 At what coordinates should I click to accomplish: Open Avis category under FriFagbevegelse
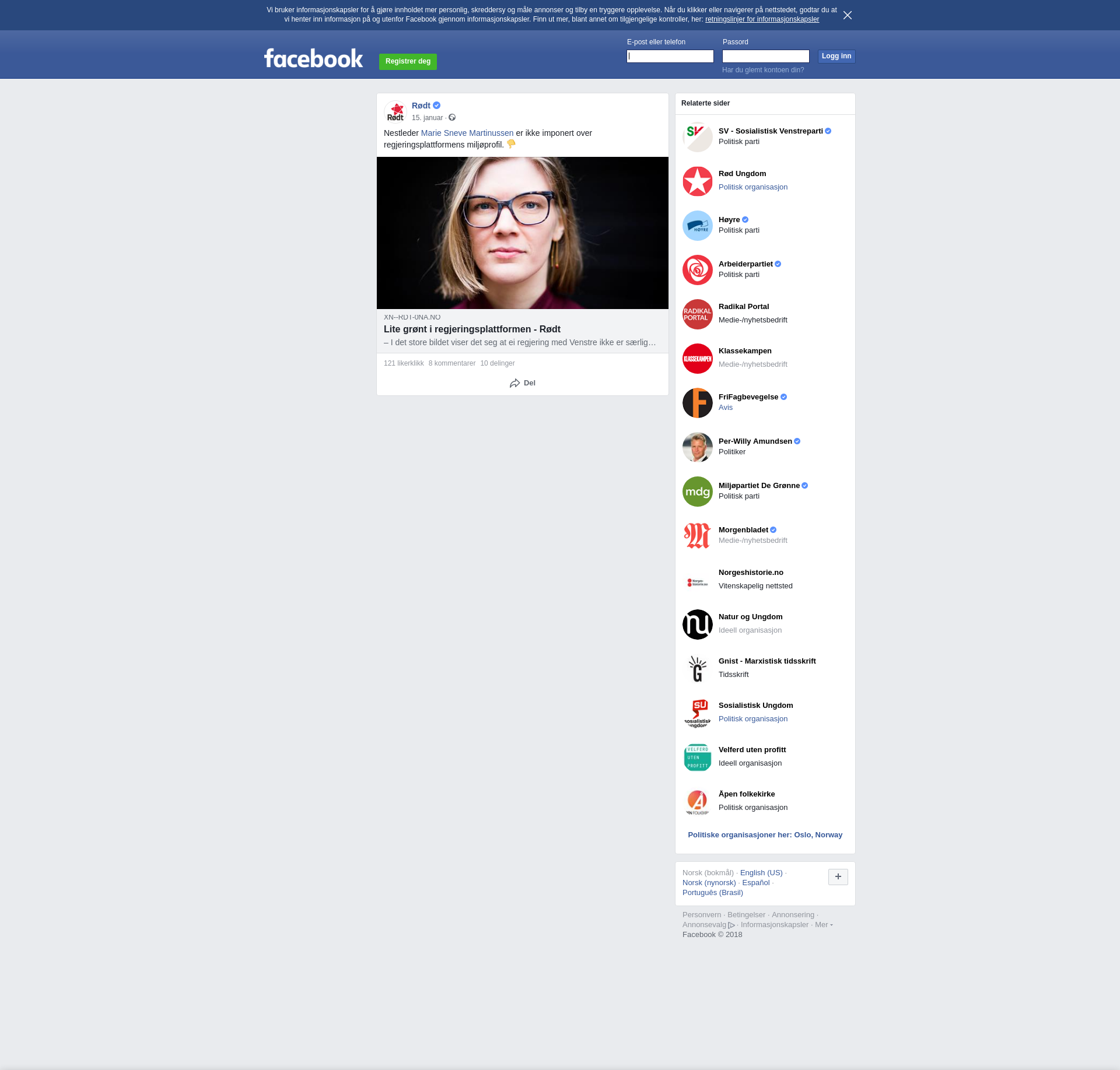(x=726, y=408)
